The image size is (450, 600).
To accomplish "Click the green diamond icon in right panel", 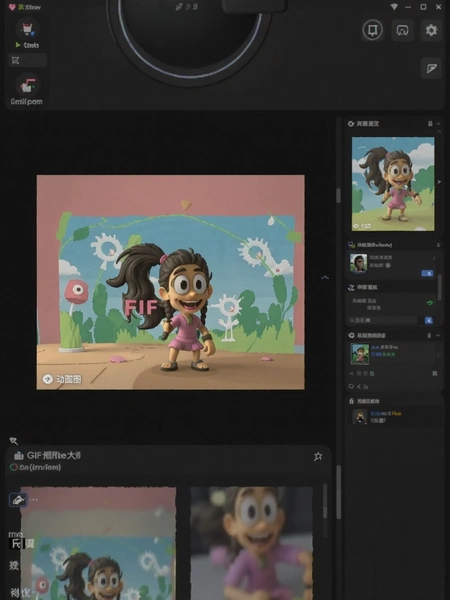I will coord(430,303).
